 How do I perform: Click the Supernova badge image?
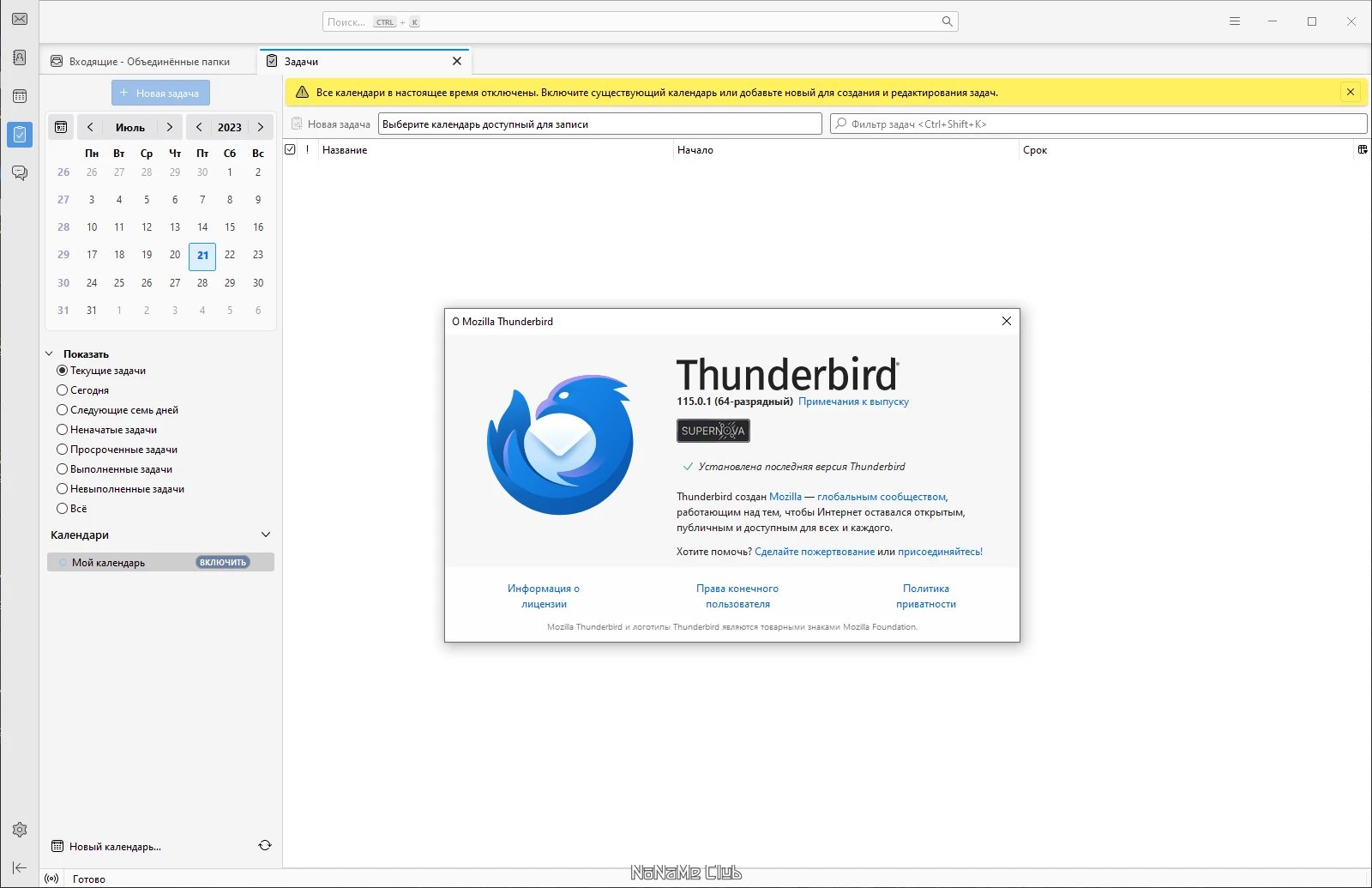[x=713, y=431]
